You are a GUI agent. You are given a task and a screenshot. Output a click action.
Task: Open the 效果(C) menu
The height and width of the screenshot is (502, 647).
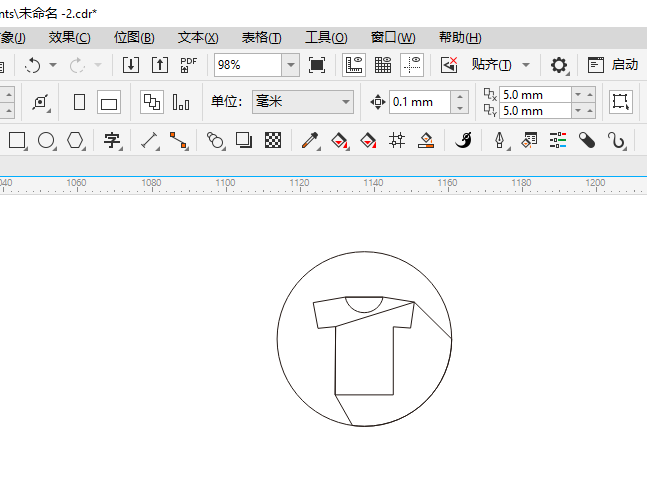pos(69,38)
